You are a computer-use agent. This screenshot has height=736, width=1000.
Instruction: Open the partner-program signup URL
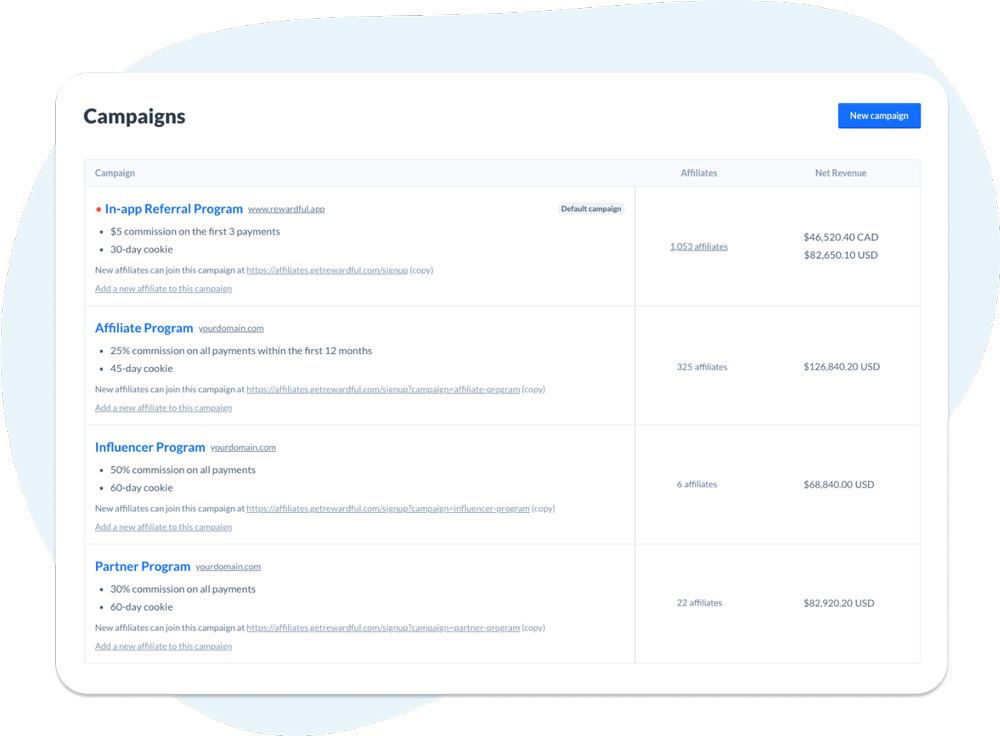[x=383, y=628]
